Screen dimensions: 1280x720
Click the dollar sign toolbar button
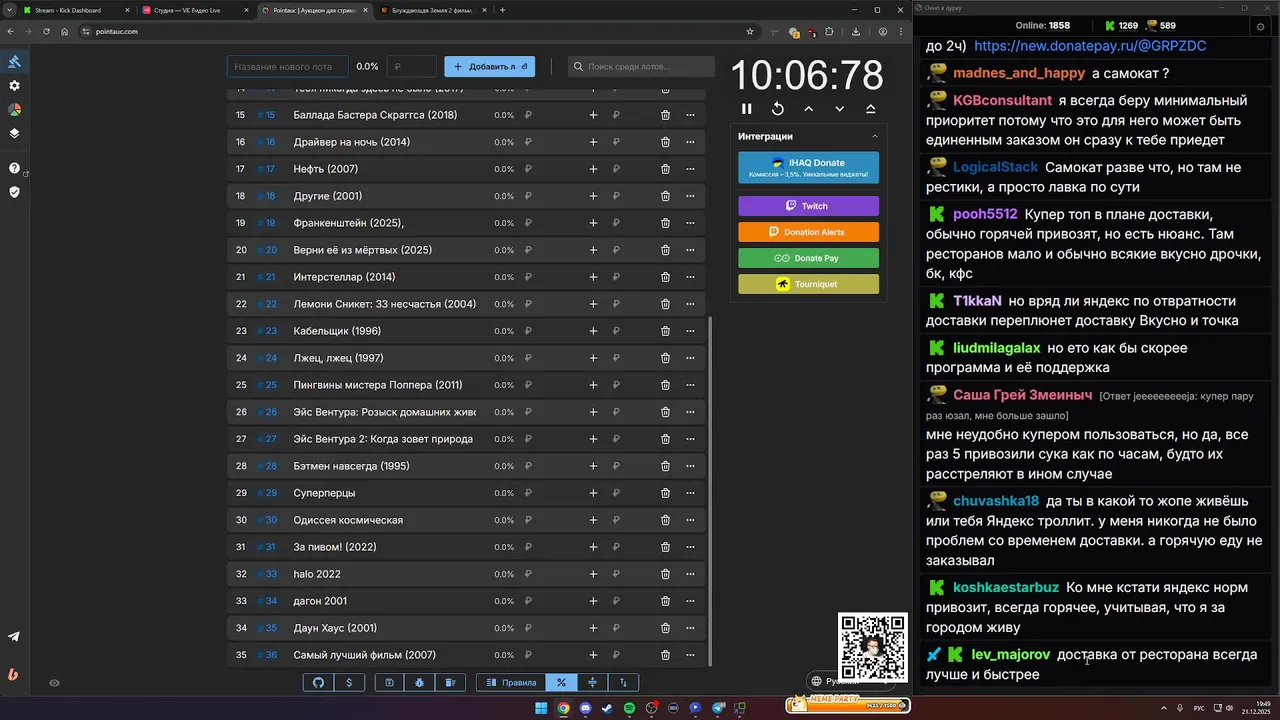349,683
